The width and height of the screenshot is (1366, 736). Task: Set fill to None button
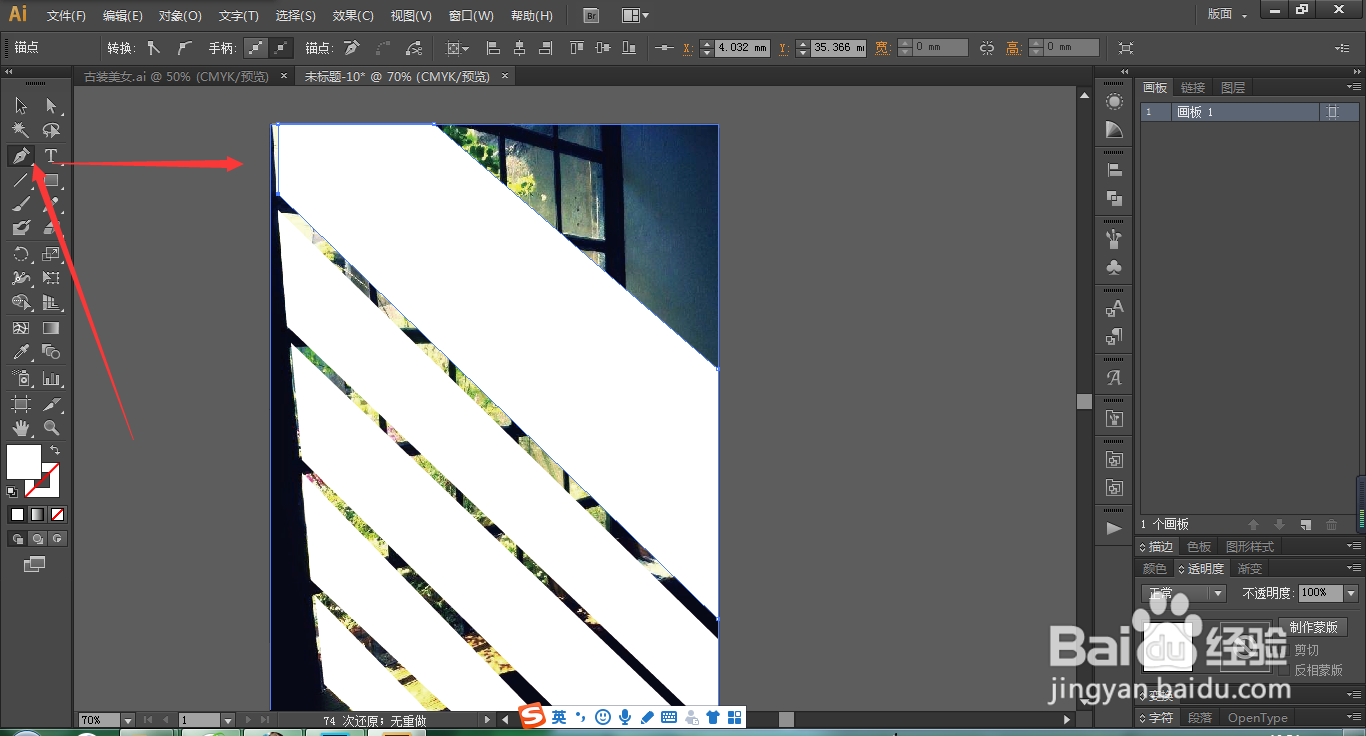tap(57, 515)
